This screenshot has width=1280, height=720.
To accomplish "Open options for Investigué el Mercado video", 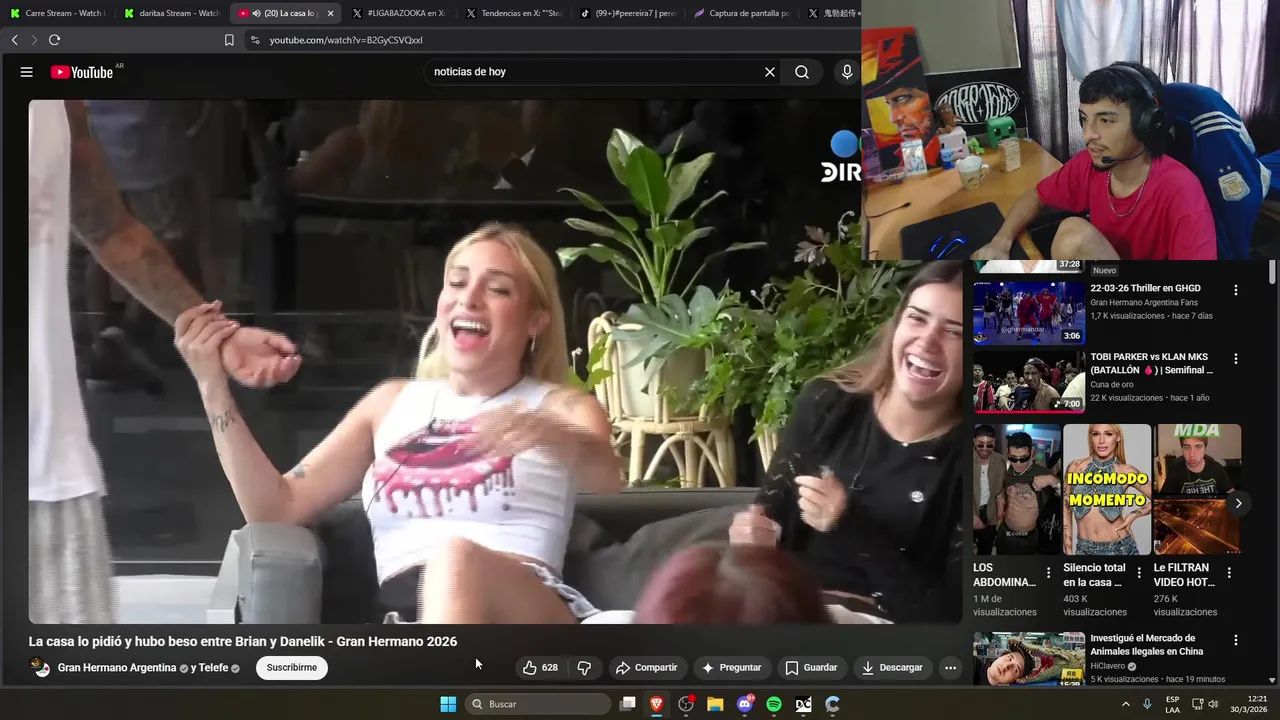I will pos(1236,640).
